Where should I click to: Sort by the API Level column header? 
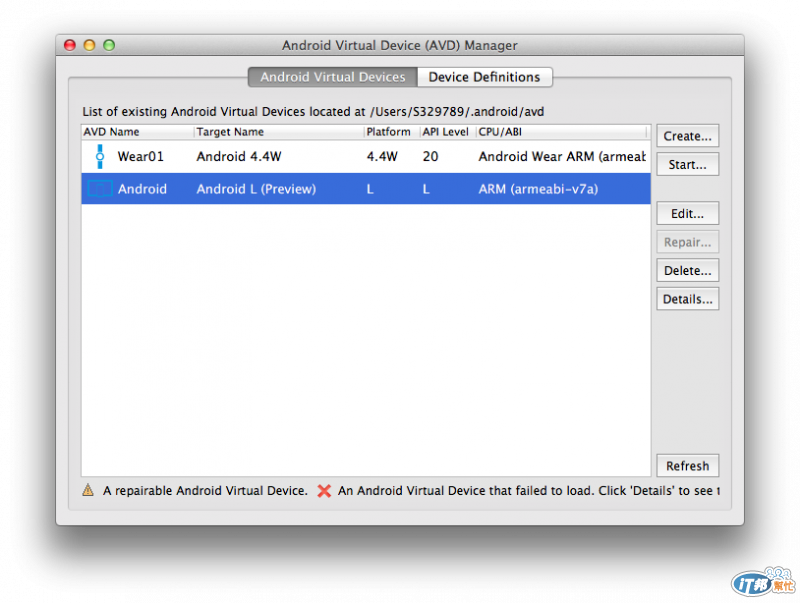coord(448,132)
